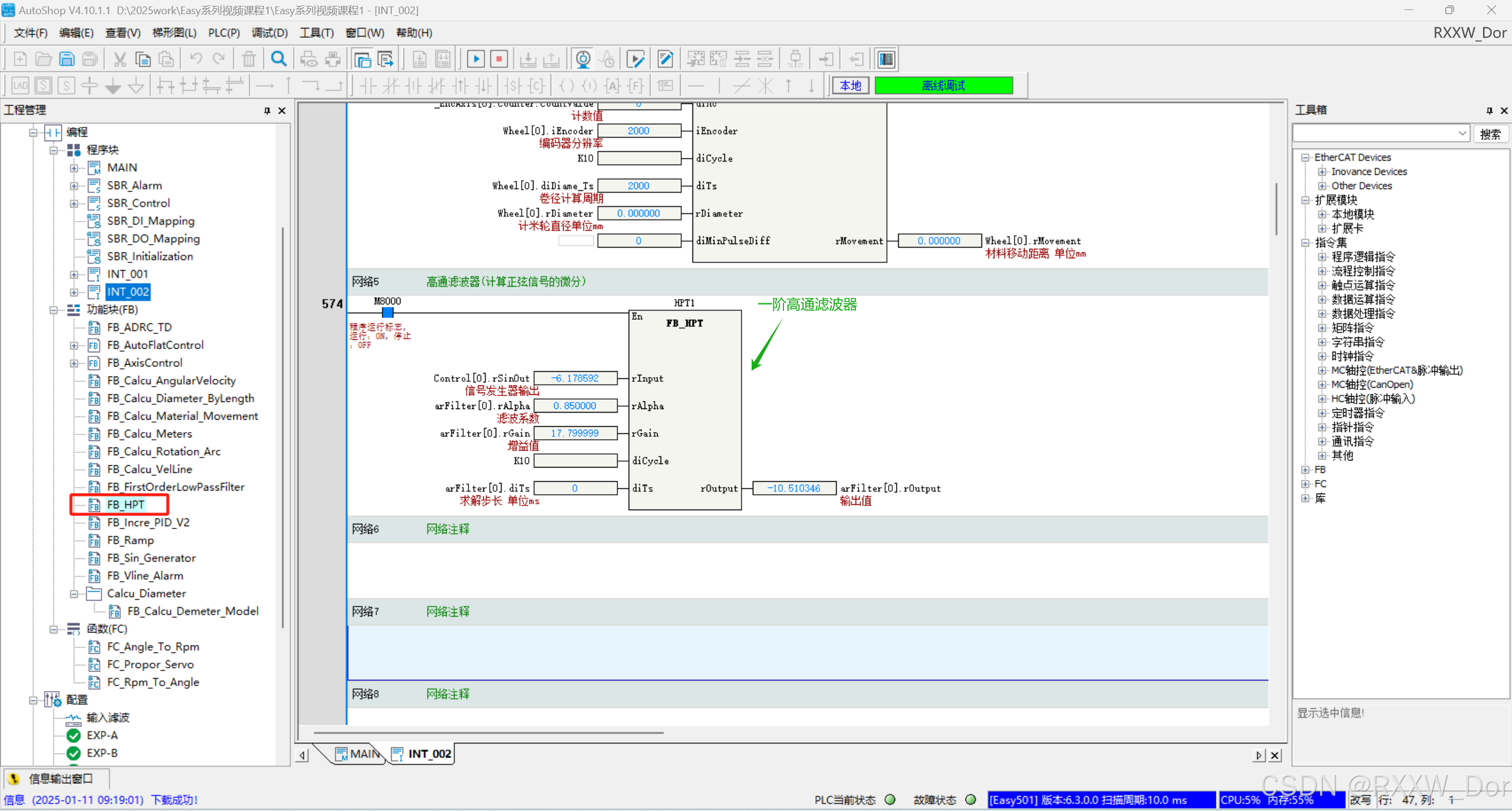Expand the MAIN program tree node
The image size is (1512, 811).
pyautogui.click(x=74, y=168)
